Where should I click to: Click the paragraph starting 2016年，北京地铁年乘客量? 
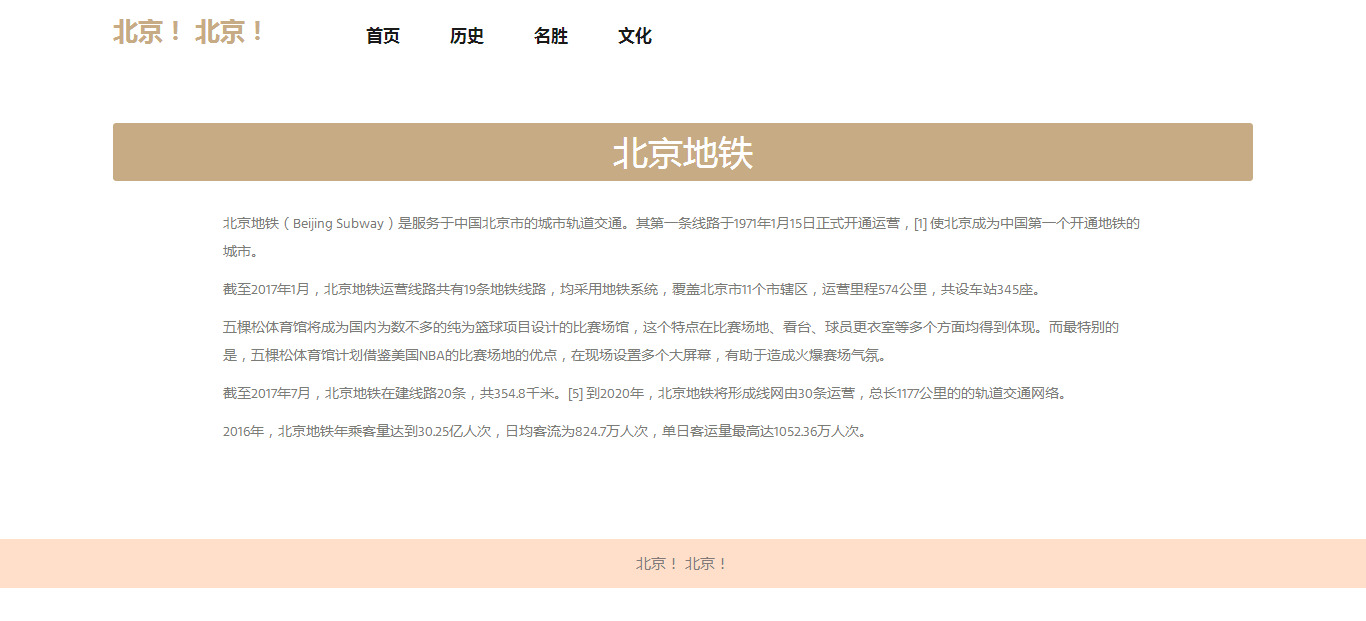tap(546, 432)
